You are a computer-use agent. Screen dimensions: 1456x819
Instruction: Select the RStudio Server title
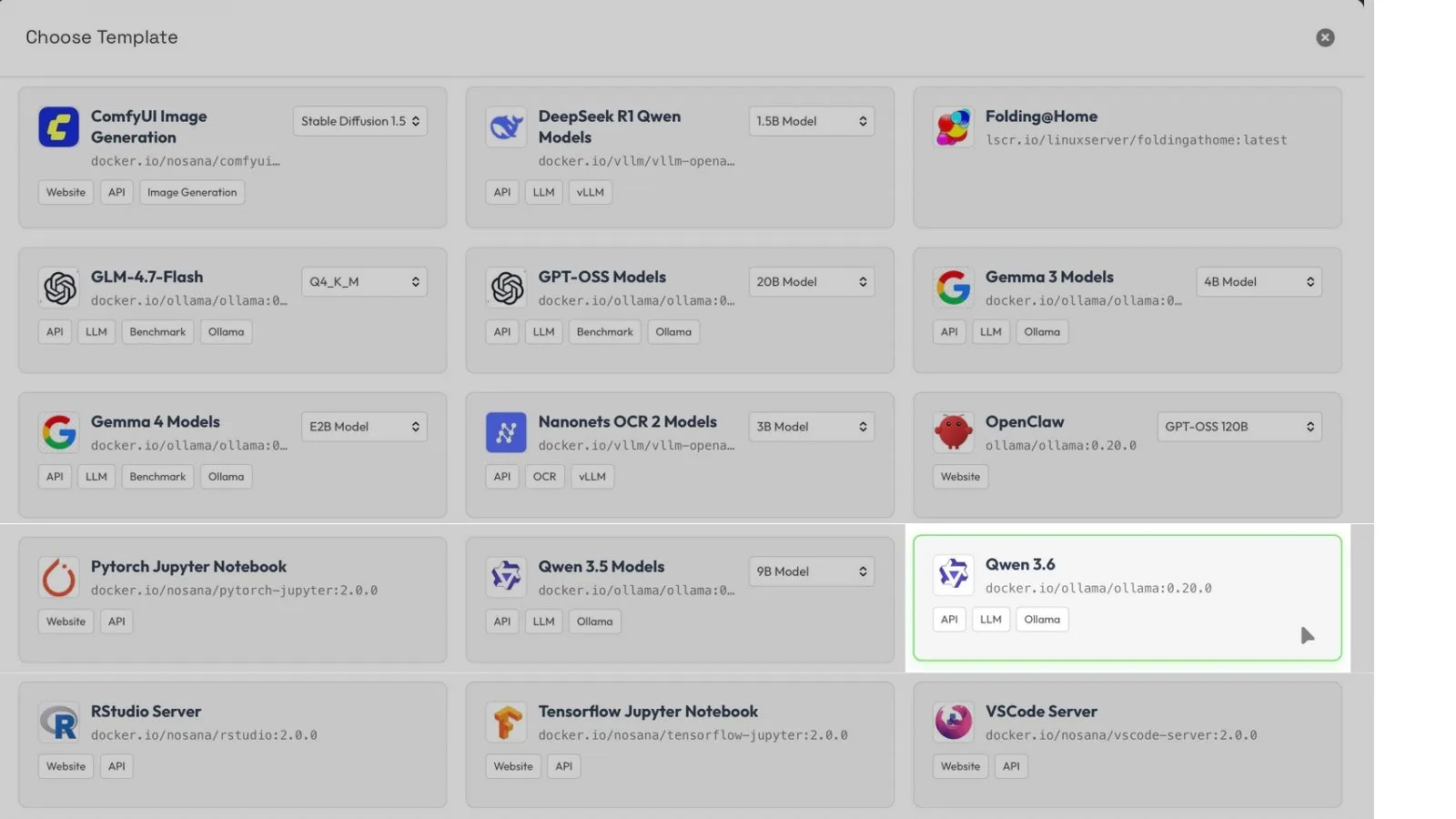[x=146, y=712]
